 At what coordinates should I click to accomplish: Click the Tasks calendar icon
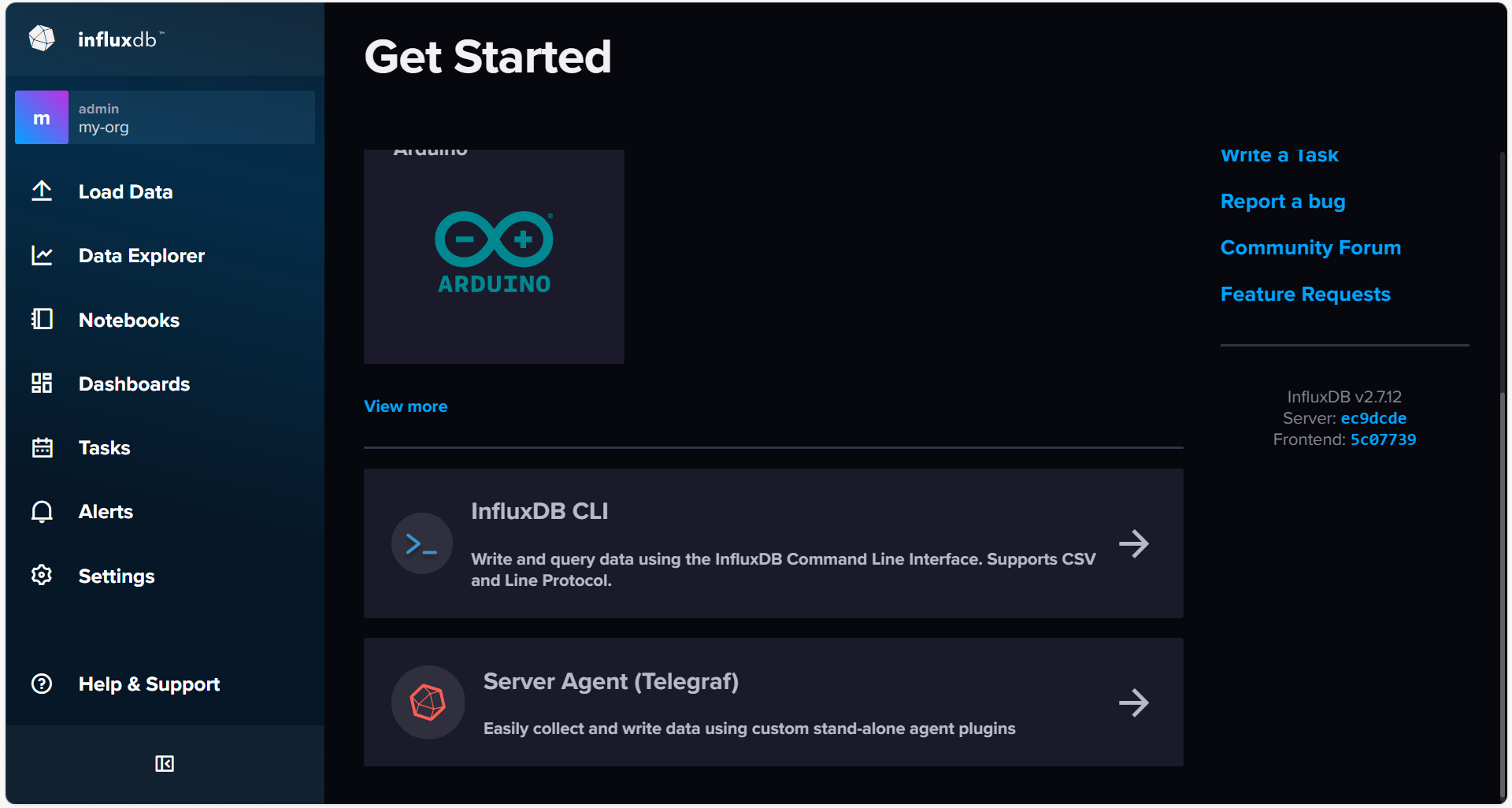pos(41,447)
